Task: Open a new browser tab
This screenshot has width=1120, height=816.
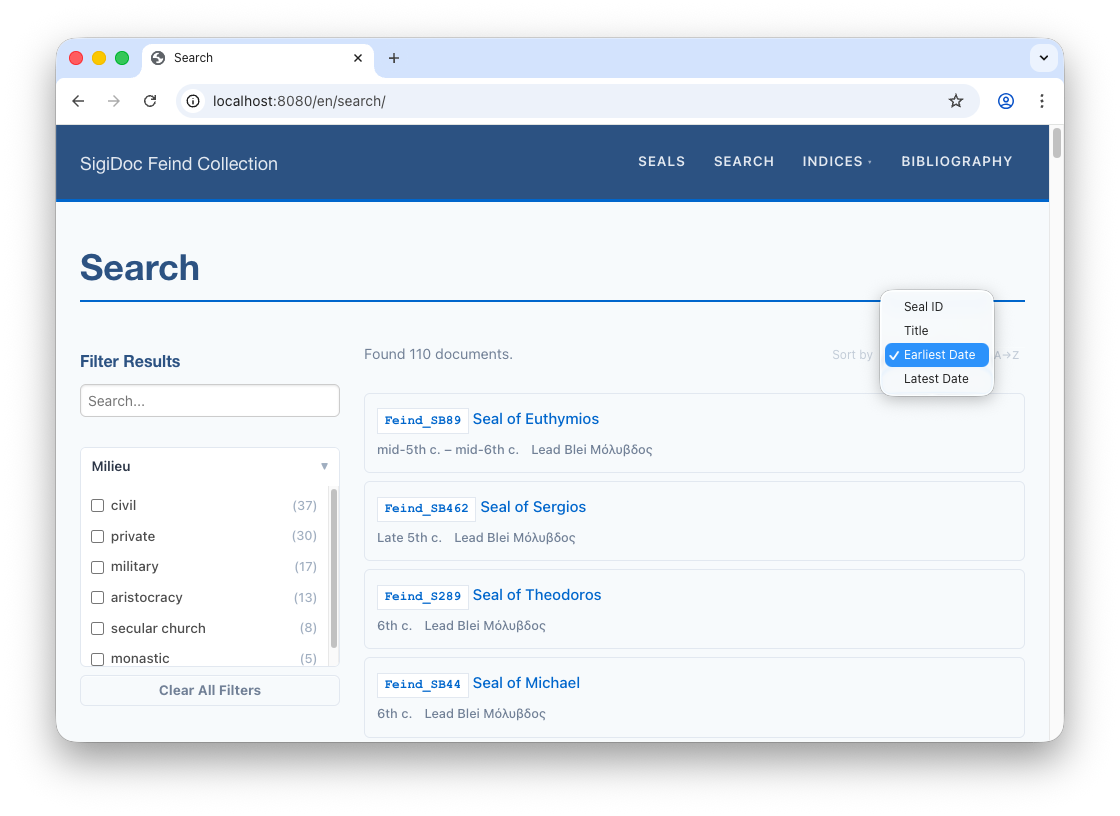Action: (x=394, y=58)
